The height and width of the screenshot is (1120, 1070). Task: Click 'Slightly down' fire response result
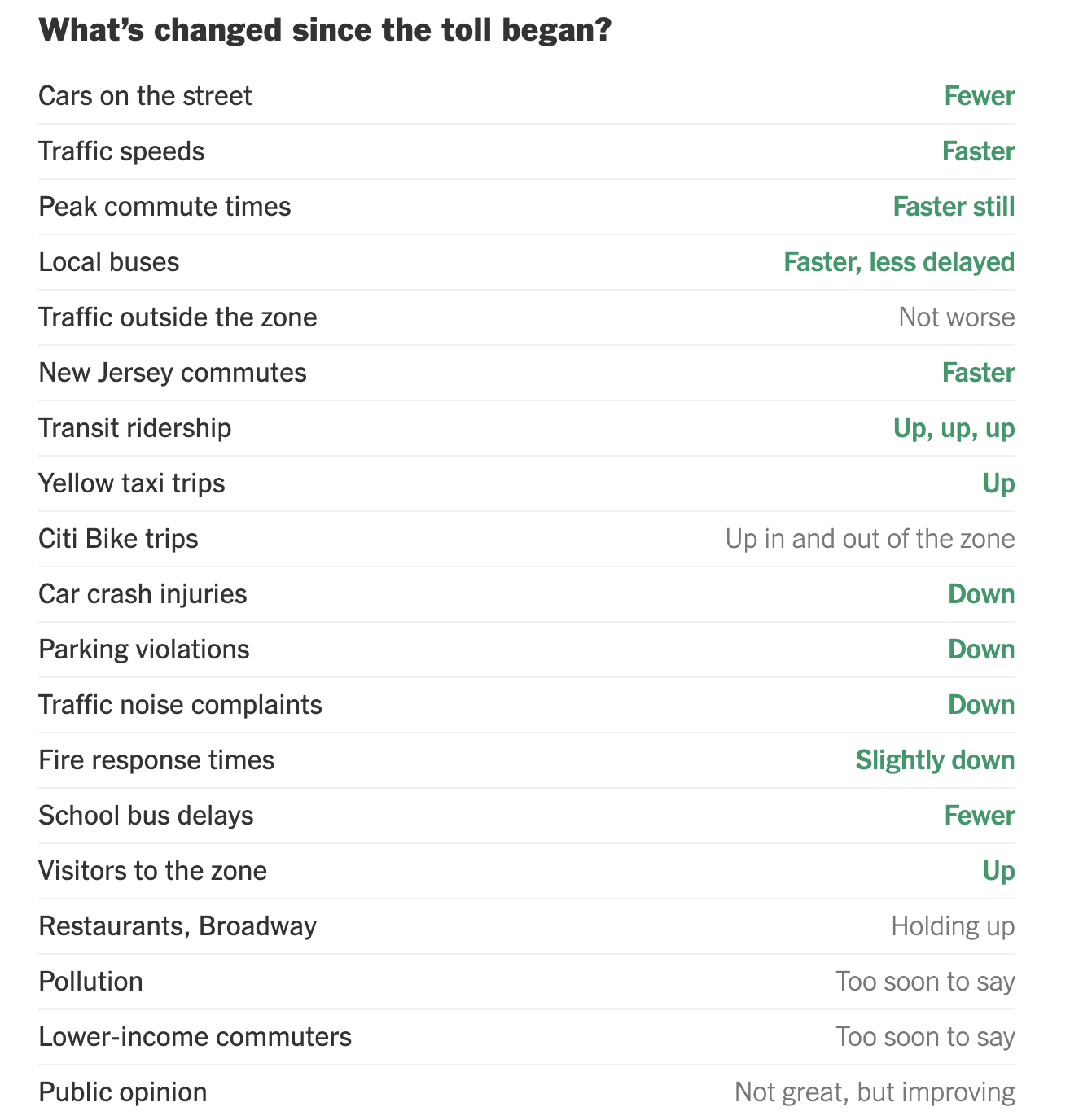(935, 760)
